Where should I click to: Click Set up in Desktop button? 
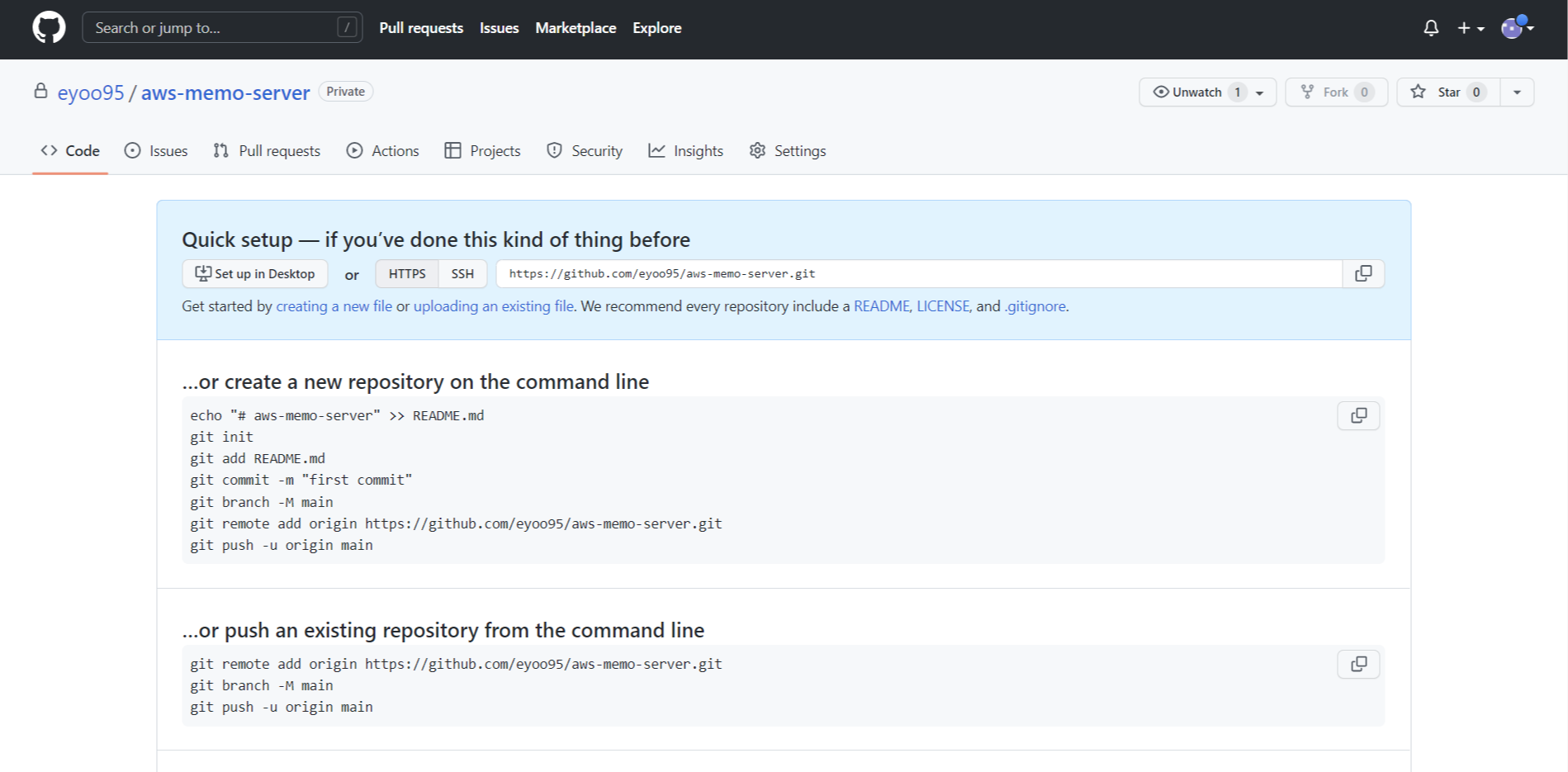coord(255,274)
